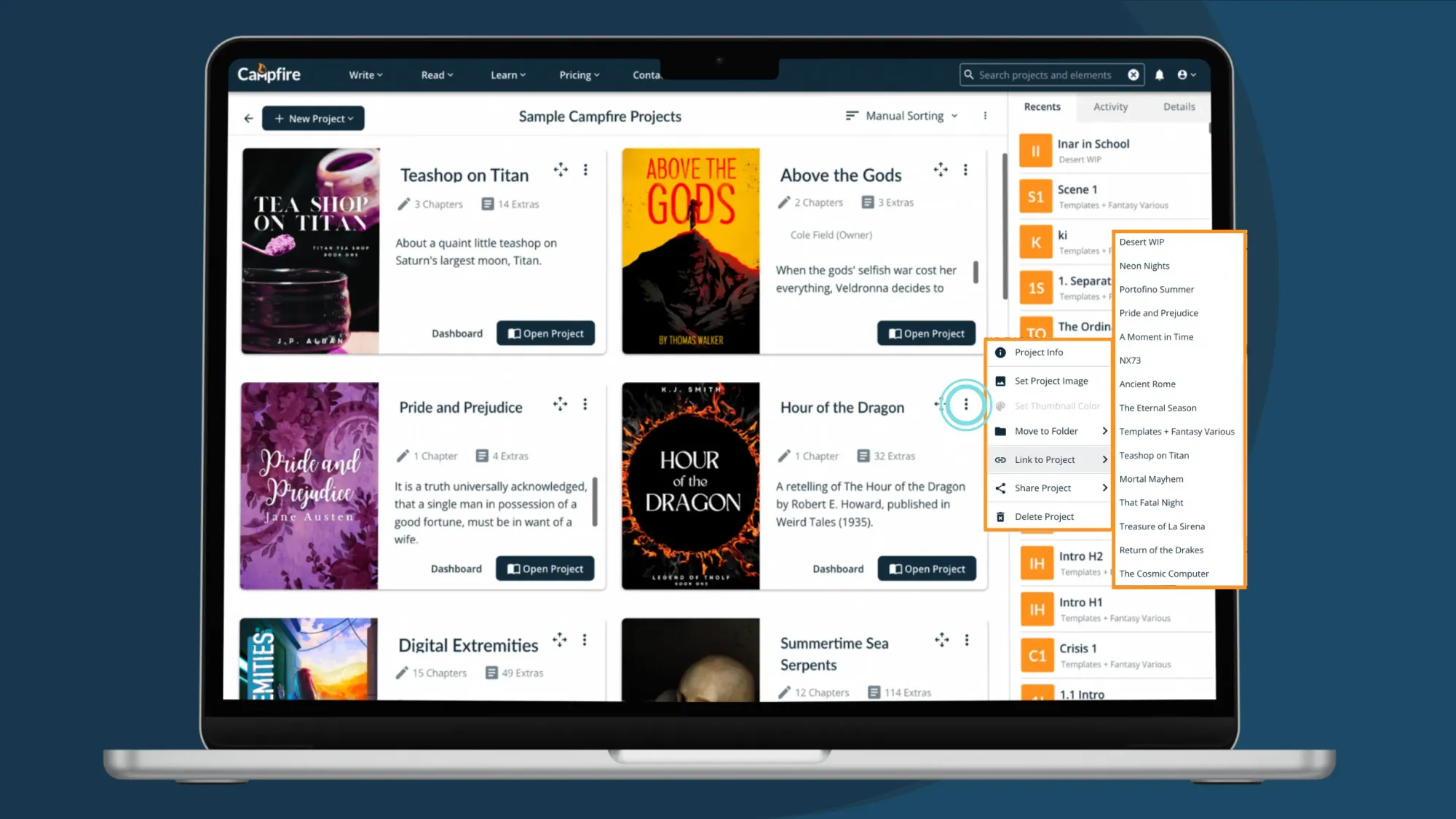The width and height of the screenshot is (1456, 819).
Task: Expand the Link to Project submenu
Action: coord(1049,459)
